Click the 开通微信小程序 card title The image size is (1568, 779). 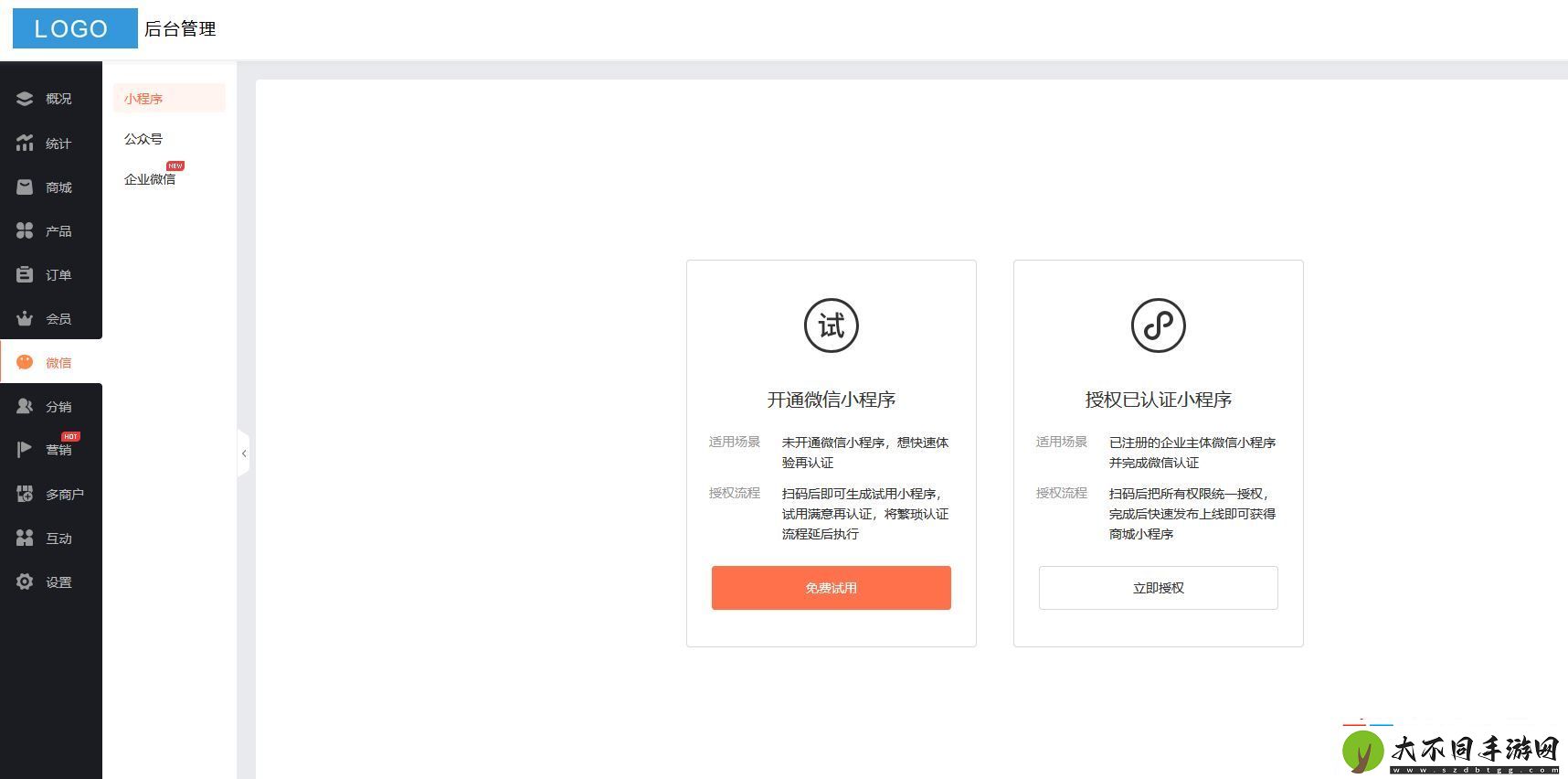tap(831, 400)
